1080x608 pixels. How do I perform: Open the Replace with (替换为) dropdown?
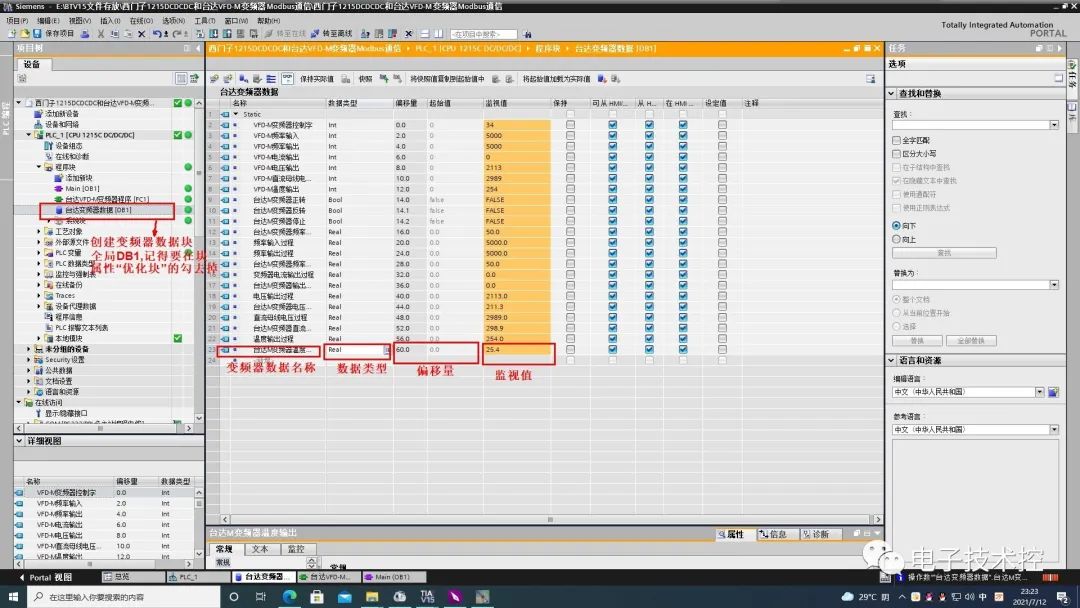(x=1054, y=284)
